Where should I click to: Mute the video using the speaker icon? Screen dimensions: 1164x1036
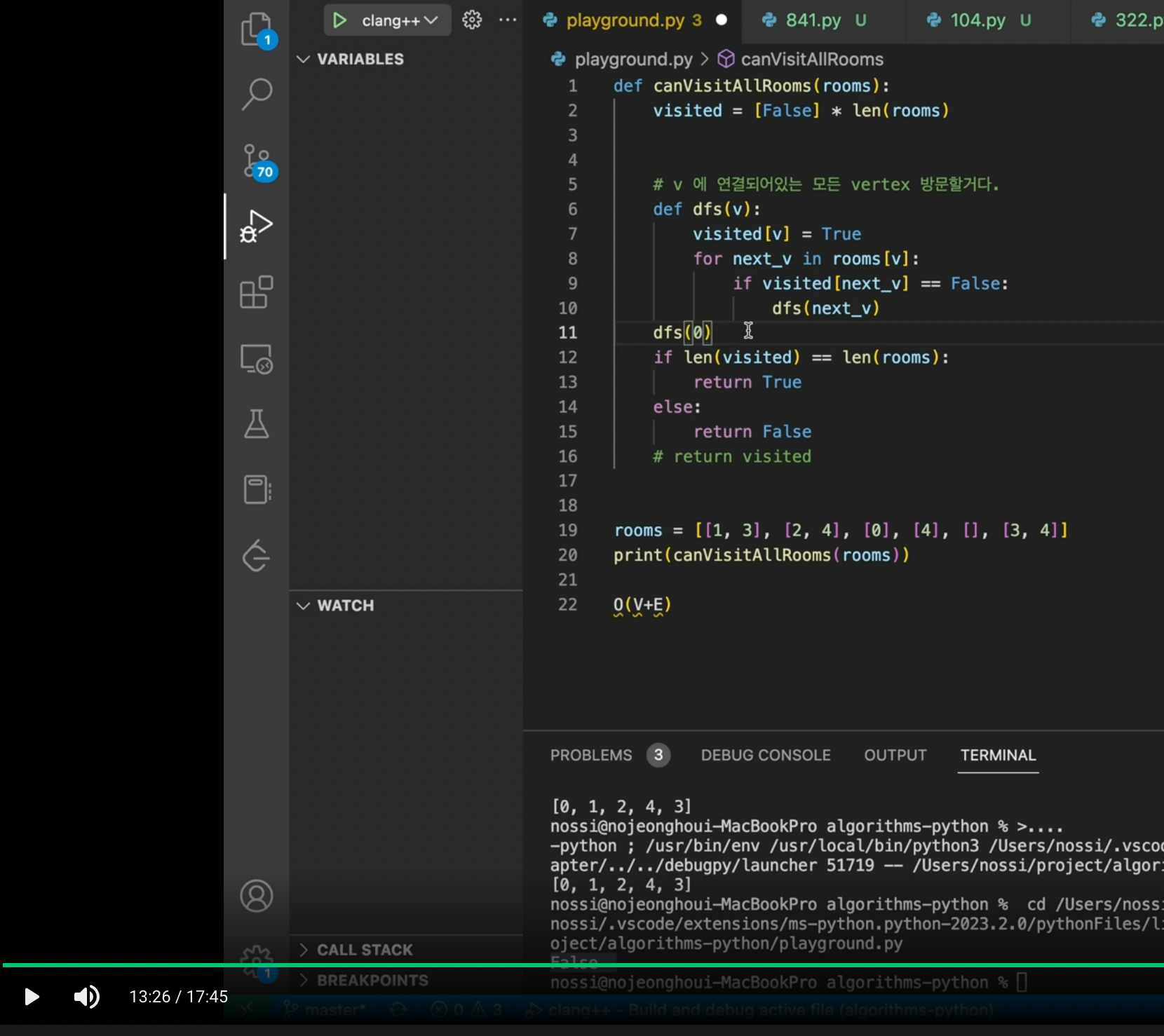87,997
